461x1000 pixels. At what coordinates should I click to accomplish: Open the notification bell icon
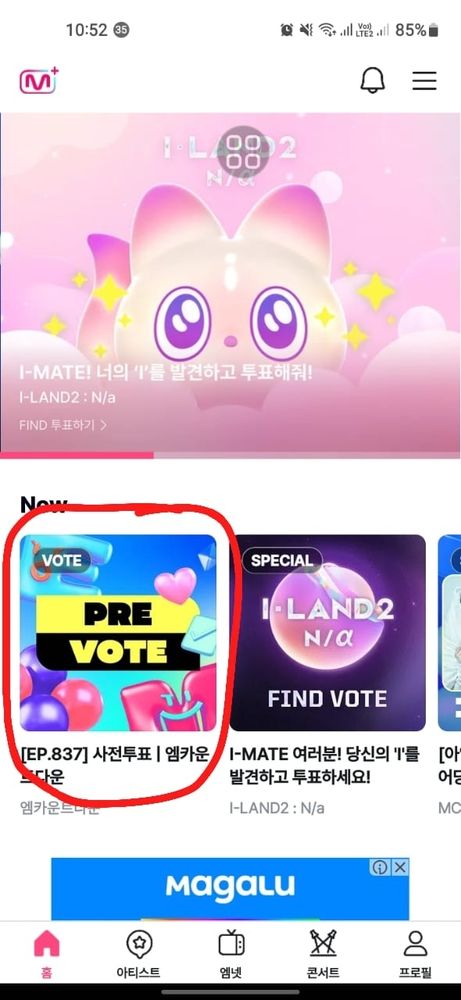(x=373, y=81)
